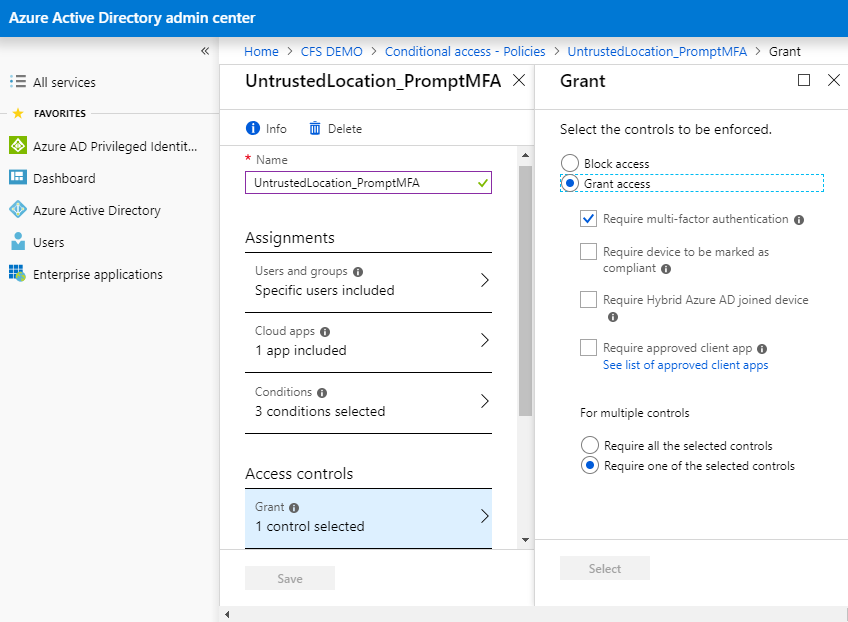Check Require device to be marked compliant
This screenshot has width=848, height=622.
click(x=588, y=252)
